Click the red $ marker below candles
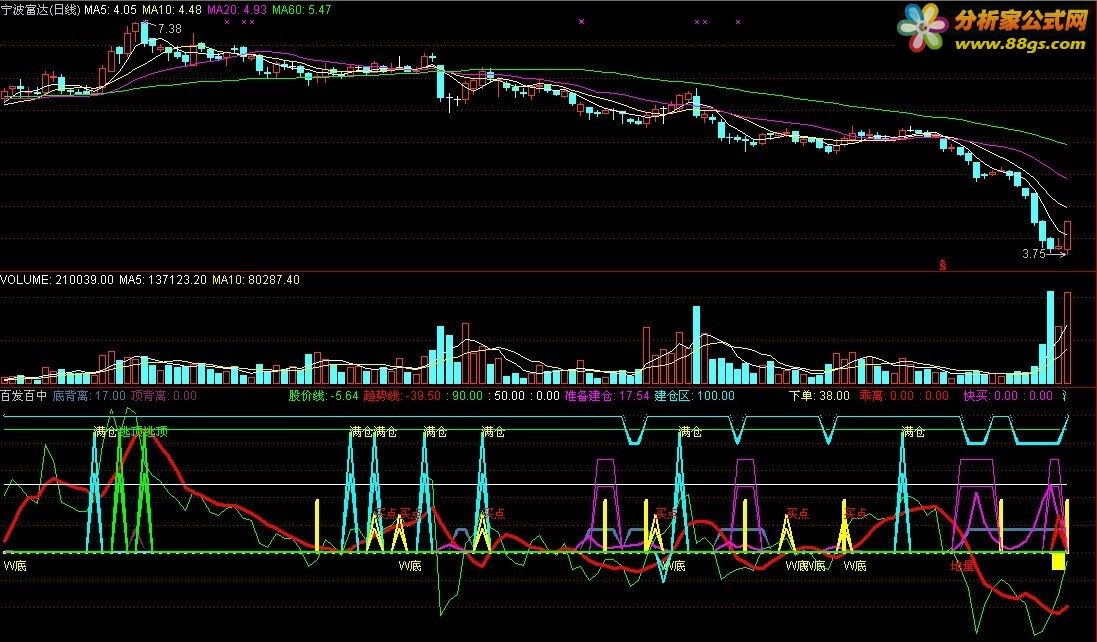1097x642 pixels. click(942, 265)
